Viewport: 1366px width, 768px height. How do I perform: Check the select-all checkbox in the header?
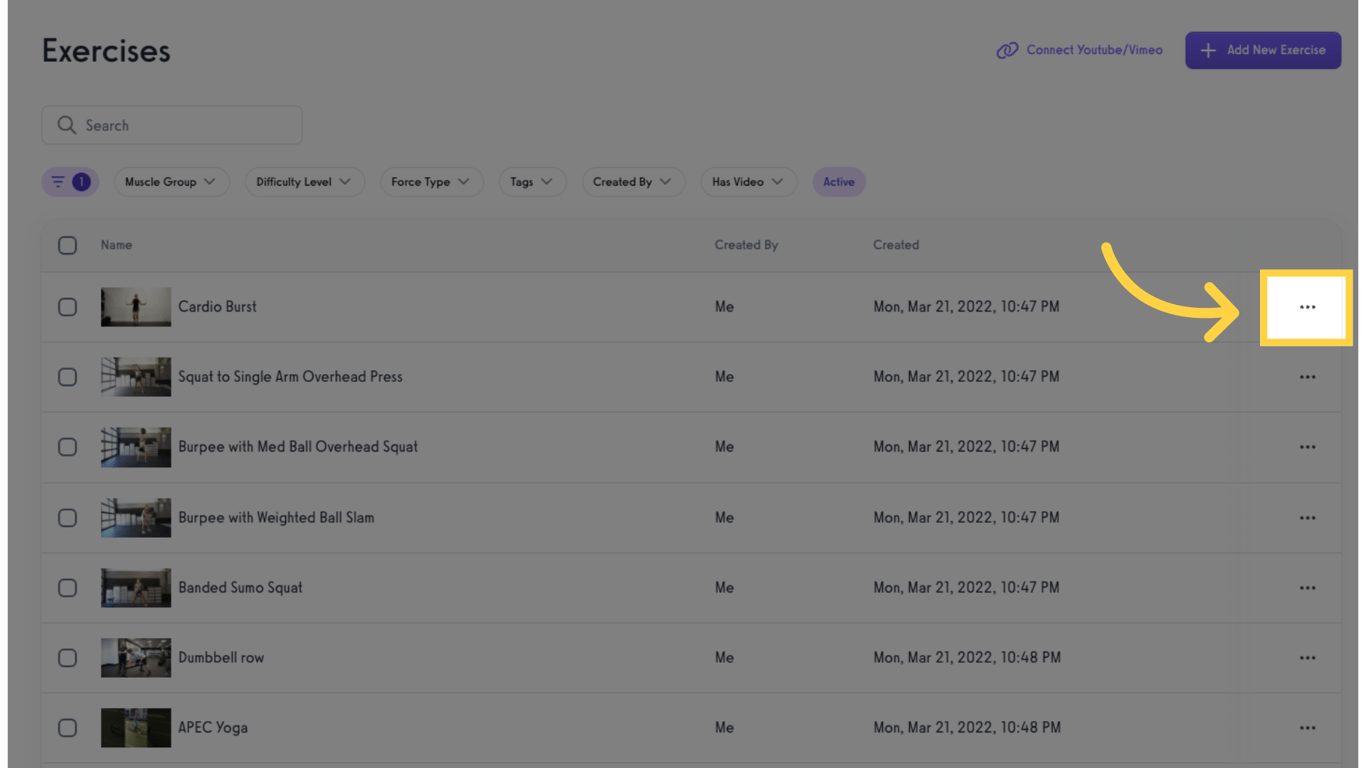pos(67,245)
